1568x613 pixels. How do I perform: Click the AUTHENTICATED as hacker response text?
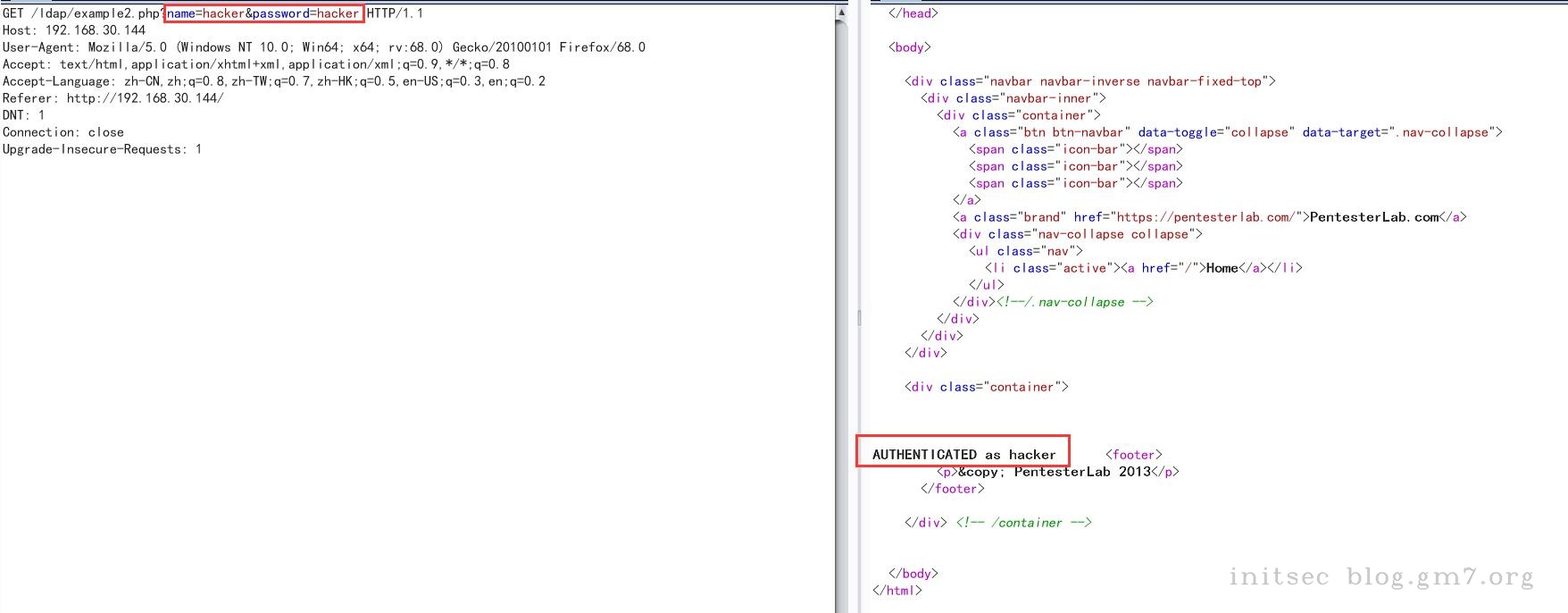pyautogui.click(x=964, y=455)
